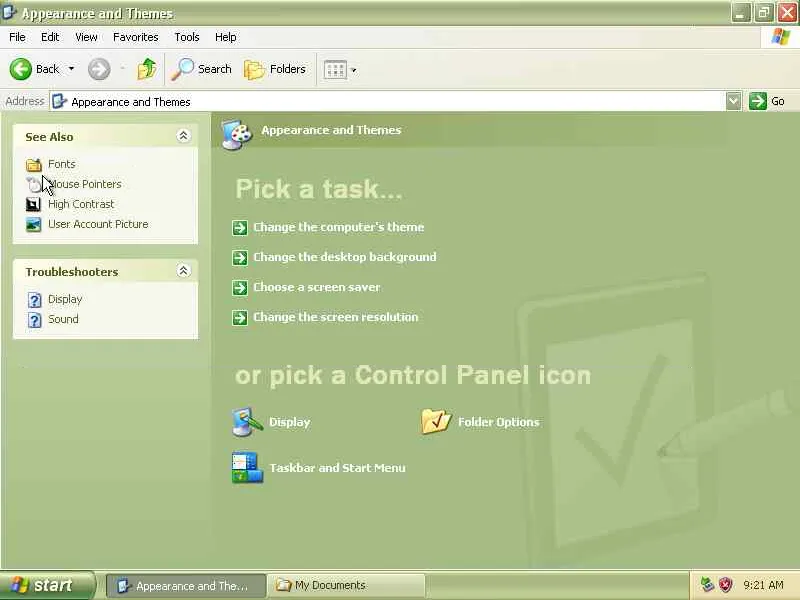This screenshot has width=800, height=600.
Task: Click the Folder Options icon
Action: pos(436,421)
